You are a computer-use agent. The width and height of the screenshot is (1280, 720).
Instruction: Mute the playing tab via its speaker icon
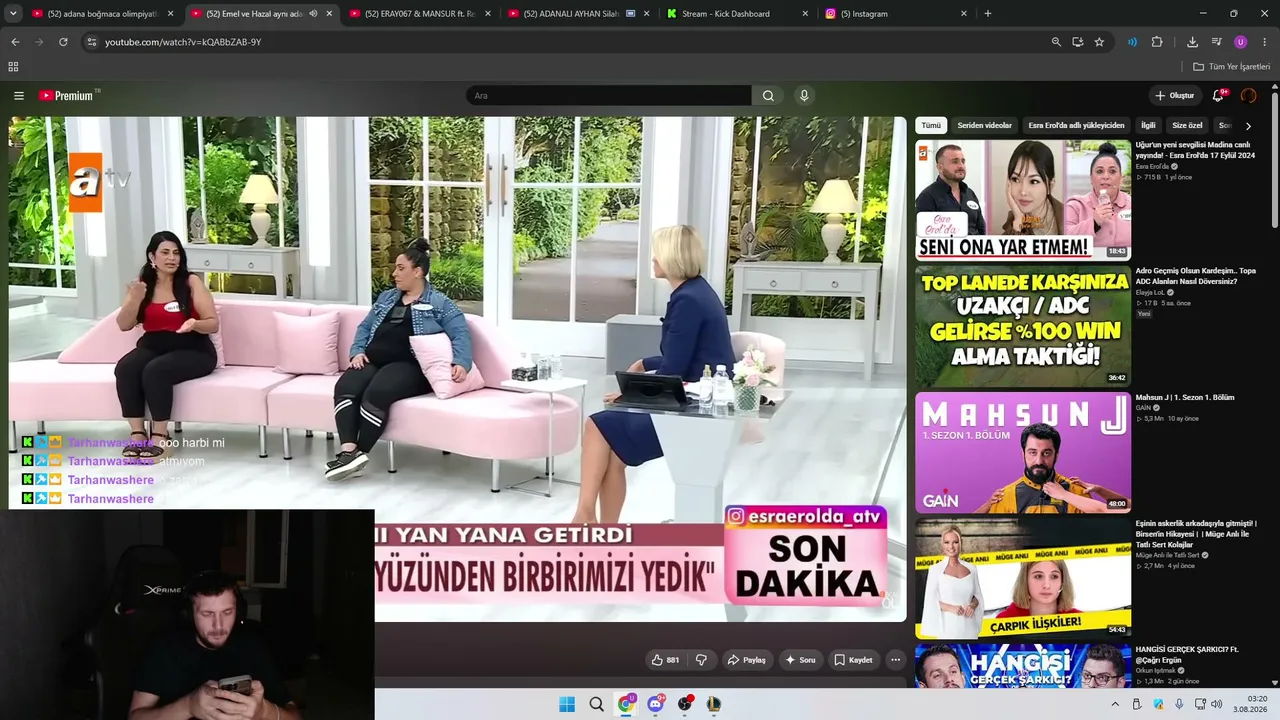click(313, 14)
